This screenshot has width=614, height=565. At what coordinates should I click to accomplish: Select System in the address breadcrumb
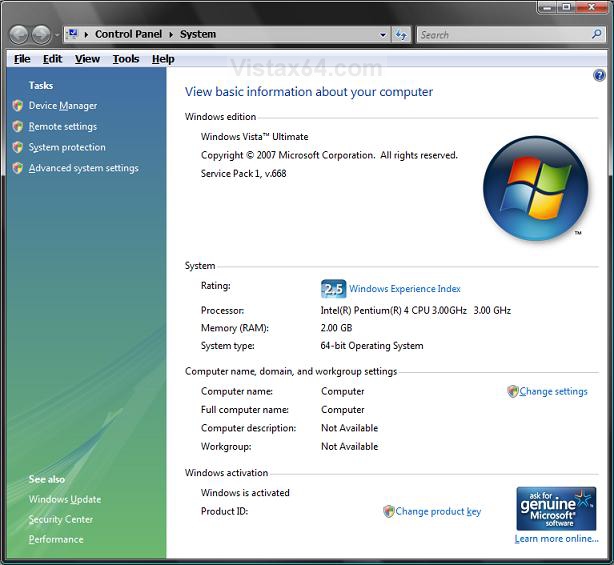[198, 34]
